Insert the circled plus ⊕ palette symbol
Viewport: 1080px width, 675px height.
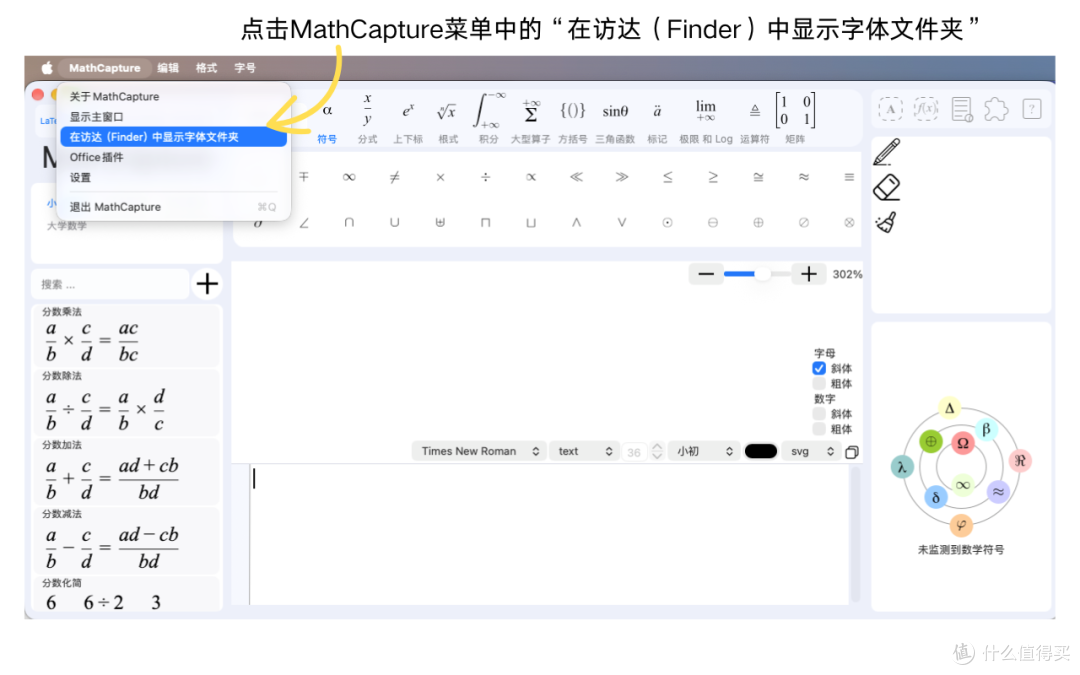[758, 222]
